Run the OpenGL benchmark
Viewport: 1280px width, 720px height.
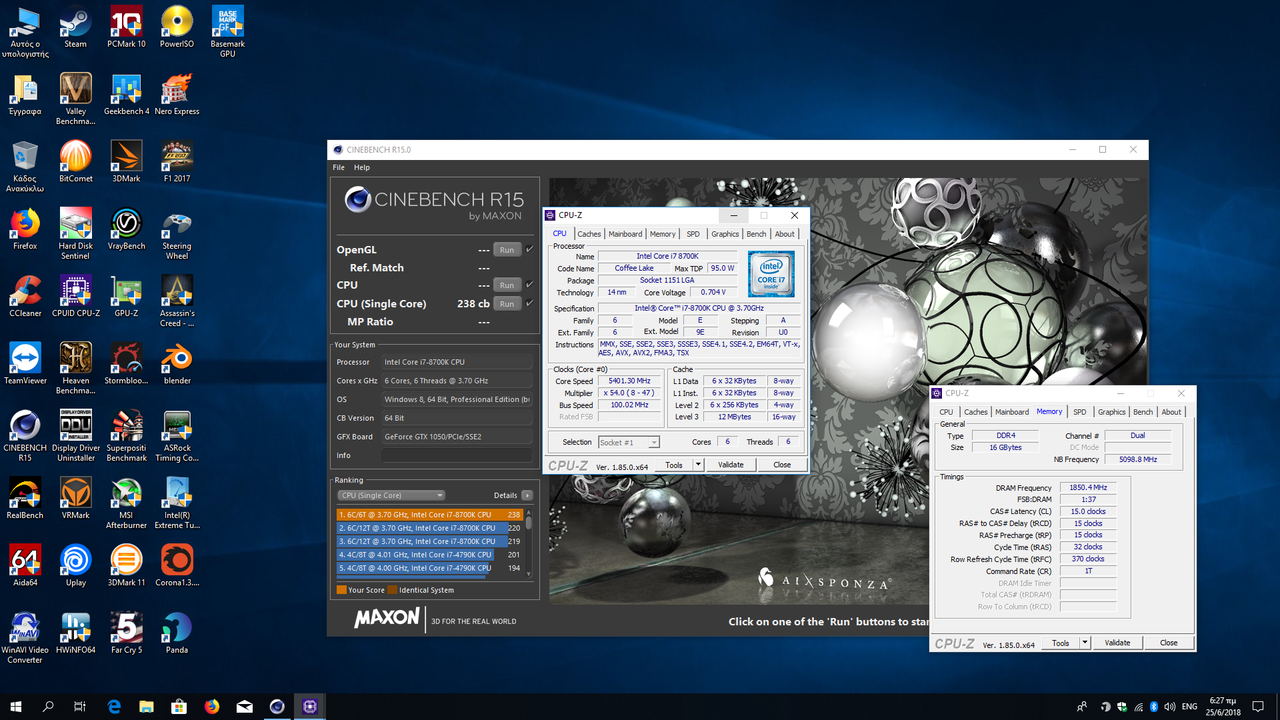(507, 249)
